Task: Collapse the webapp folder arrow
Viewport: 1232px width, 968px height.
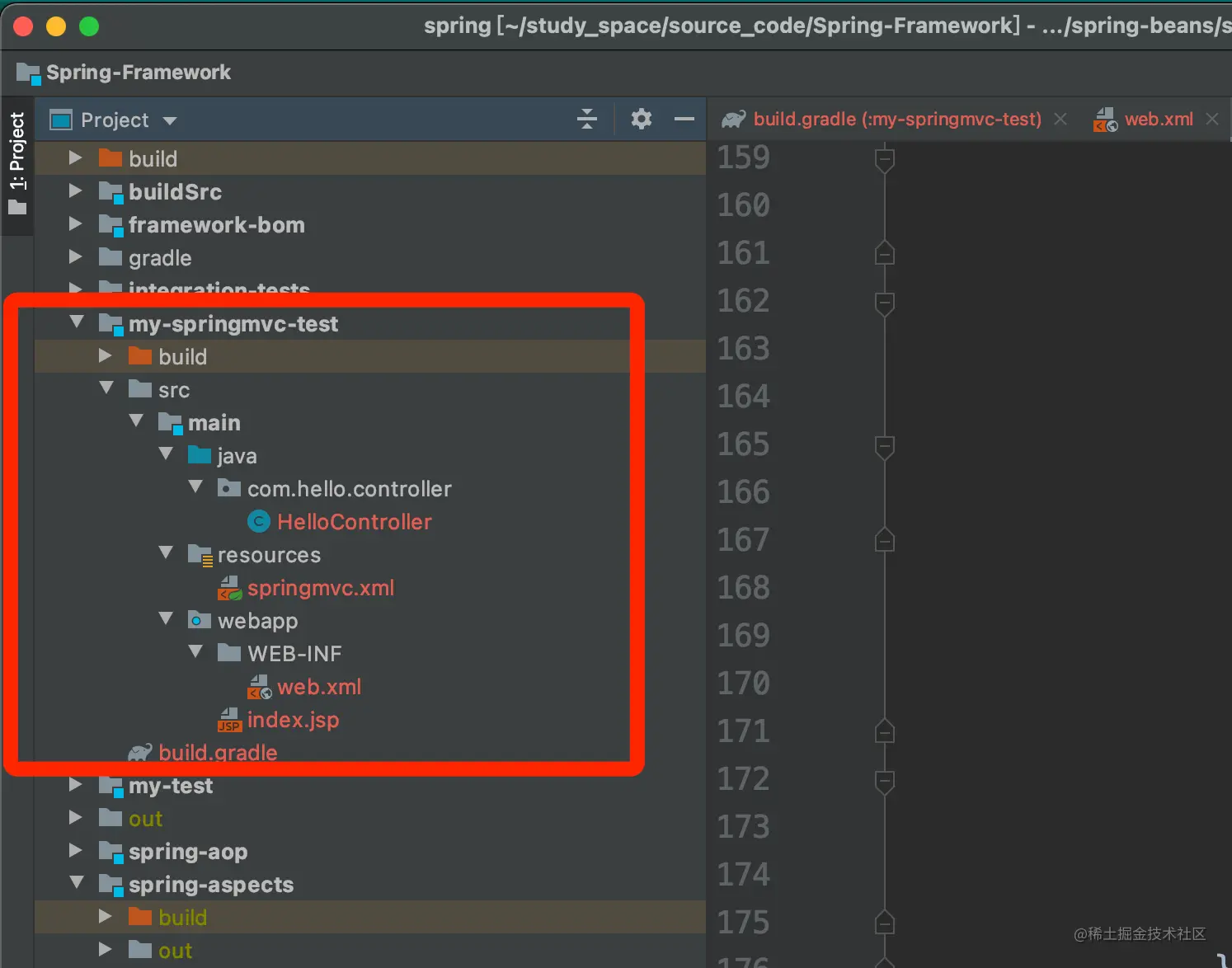Action: (x=166, y=618)
